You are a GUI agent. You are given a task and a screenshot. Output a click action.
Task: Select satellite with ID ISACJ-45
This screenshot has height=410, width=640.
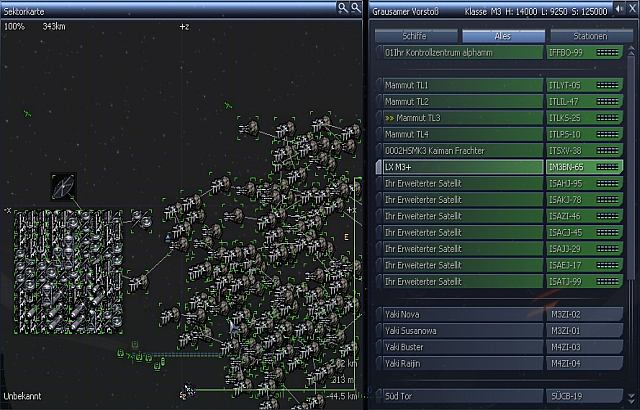coord(500,232)
